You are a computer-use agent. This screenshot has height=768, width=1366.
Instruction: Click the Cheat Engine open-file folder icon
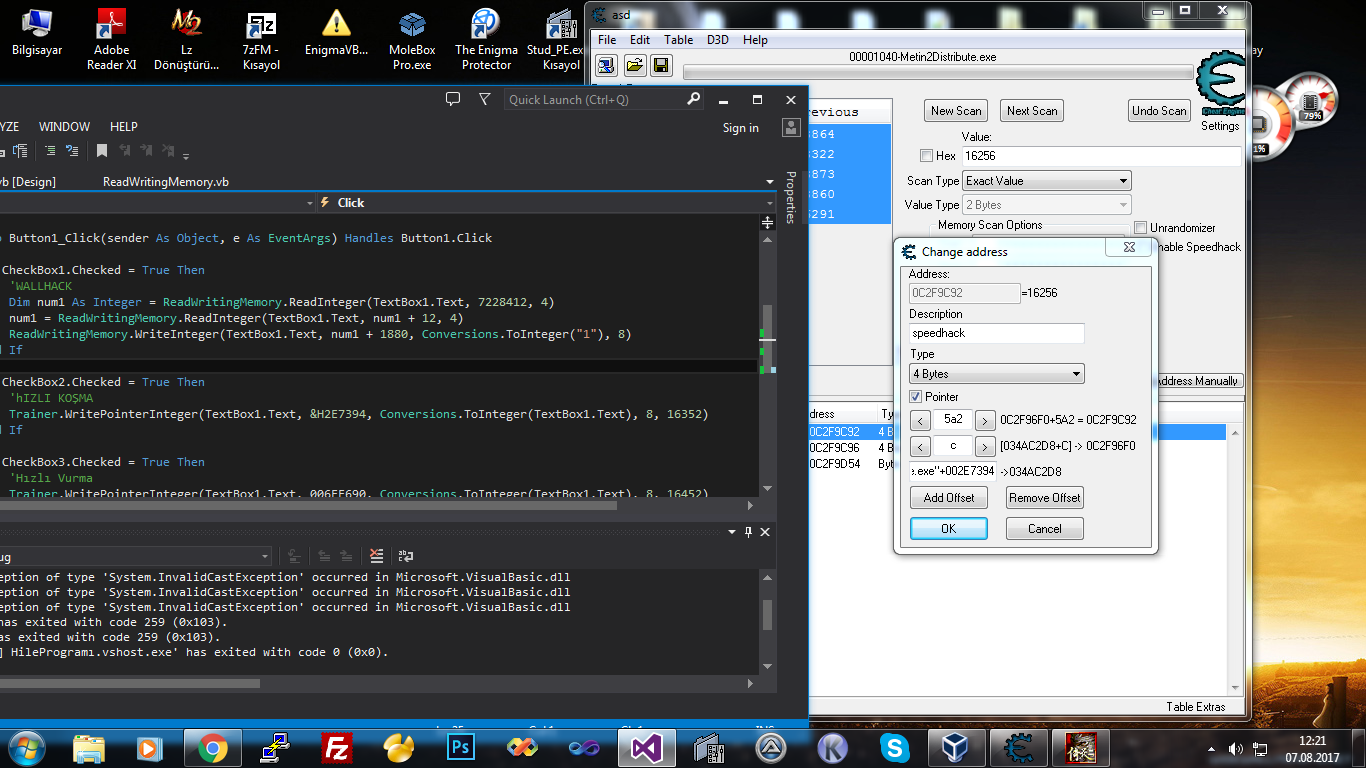click(634, 66)
